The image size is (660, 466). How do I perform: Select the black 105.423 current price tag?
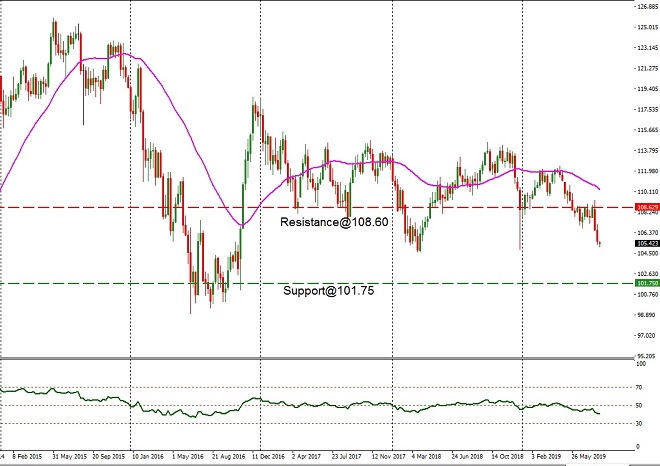coord(647,243)
